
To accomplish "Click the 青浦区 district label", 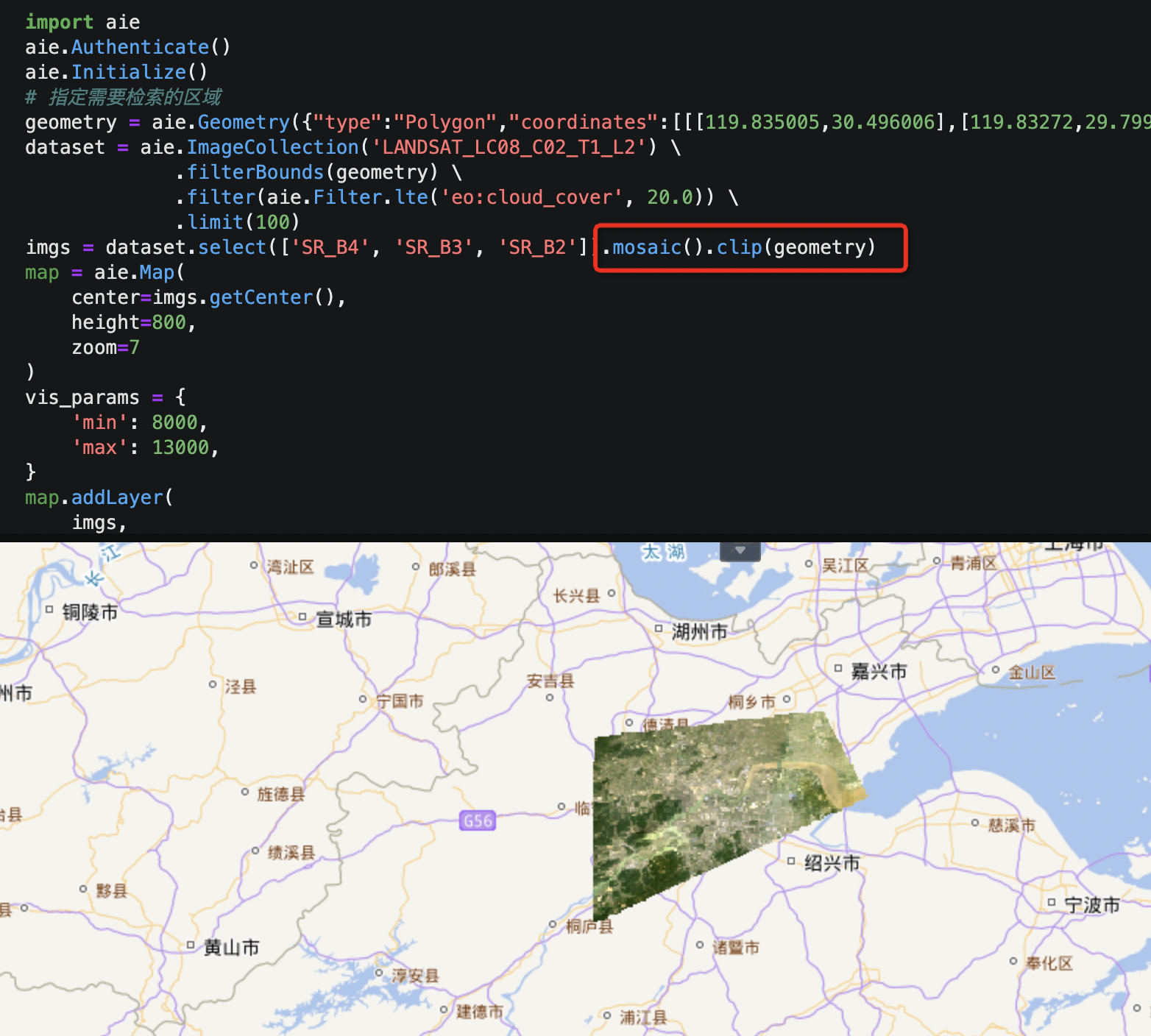I will (973, 563).
